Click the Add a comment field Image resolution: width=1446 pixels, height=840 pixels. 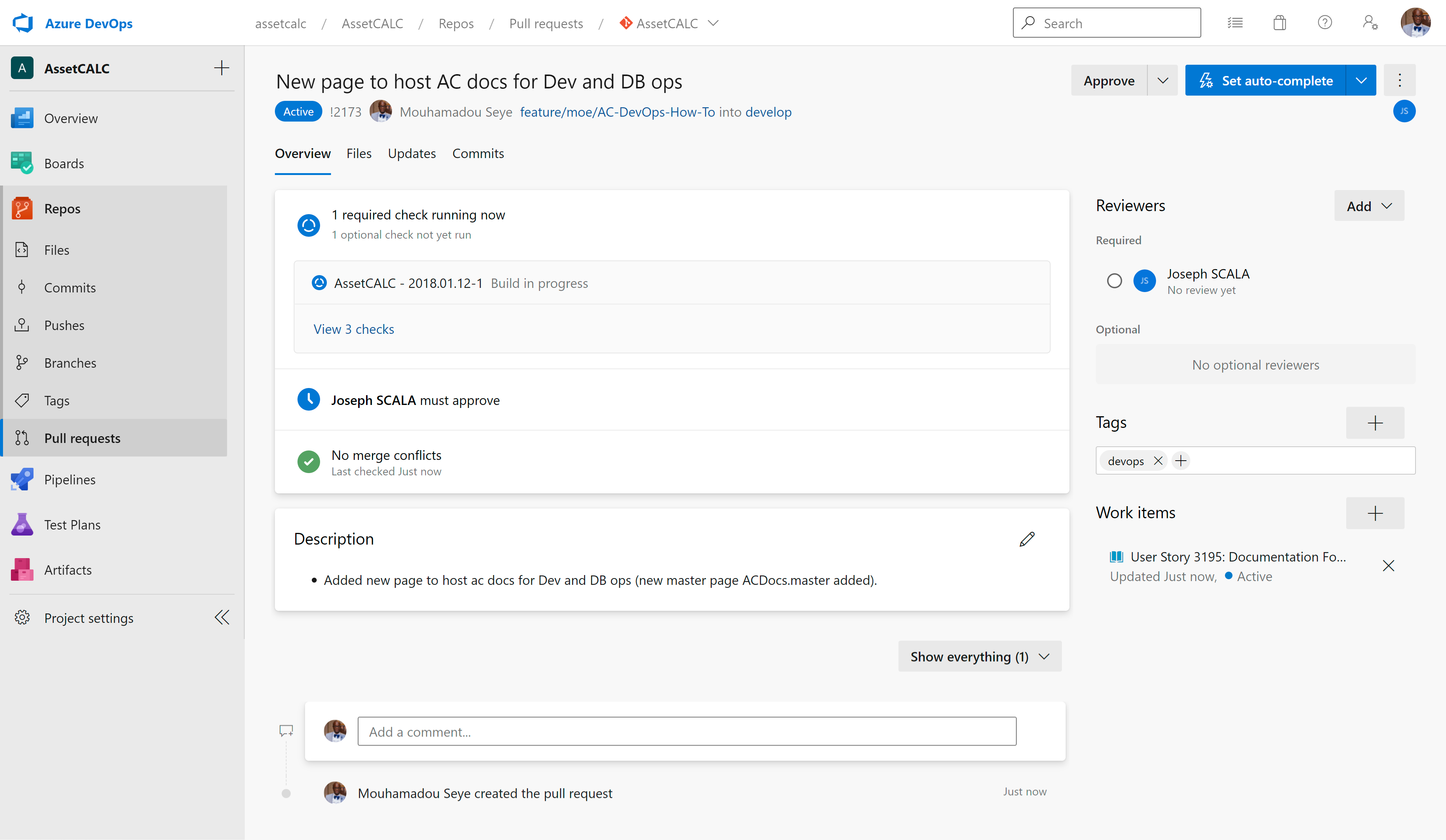(687, 732)
